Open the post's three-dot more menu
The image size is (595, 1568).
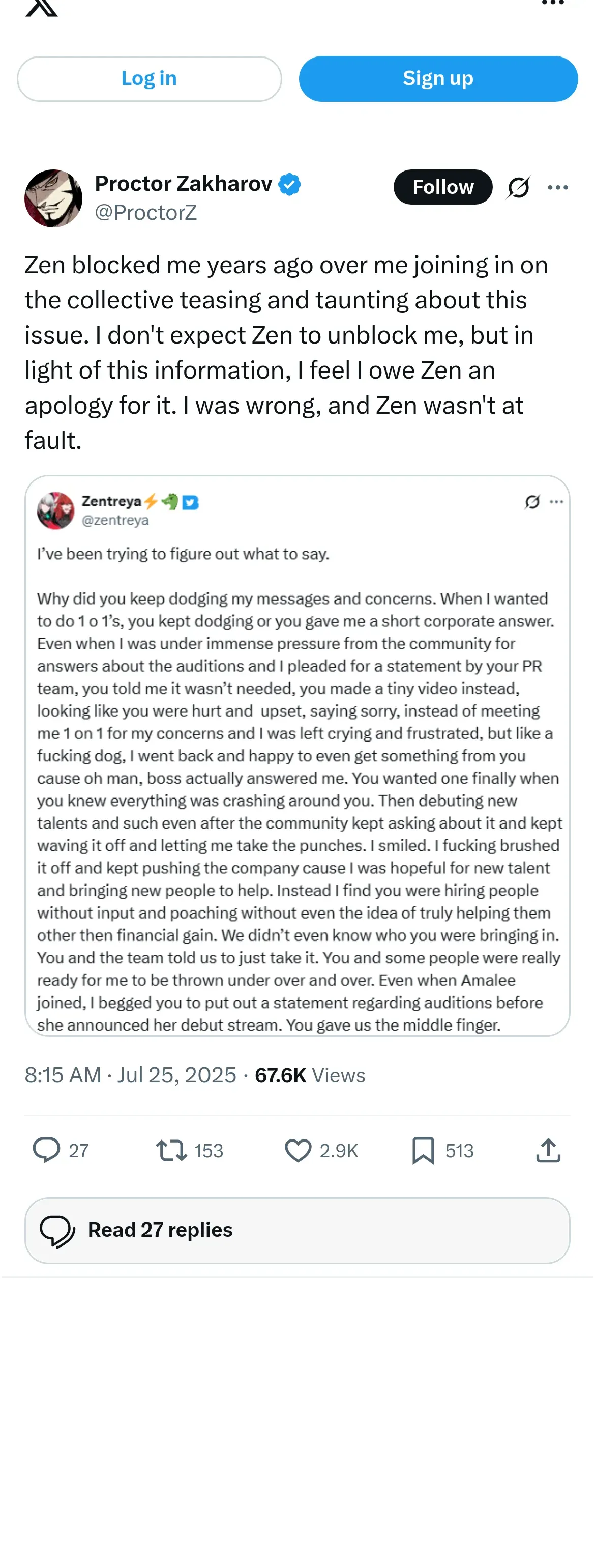point(557,187)
